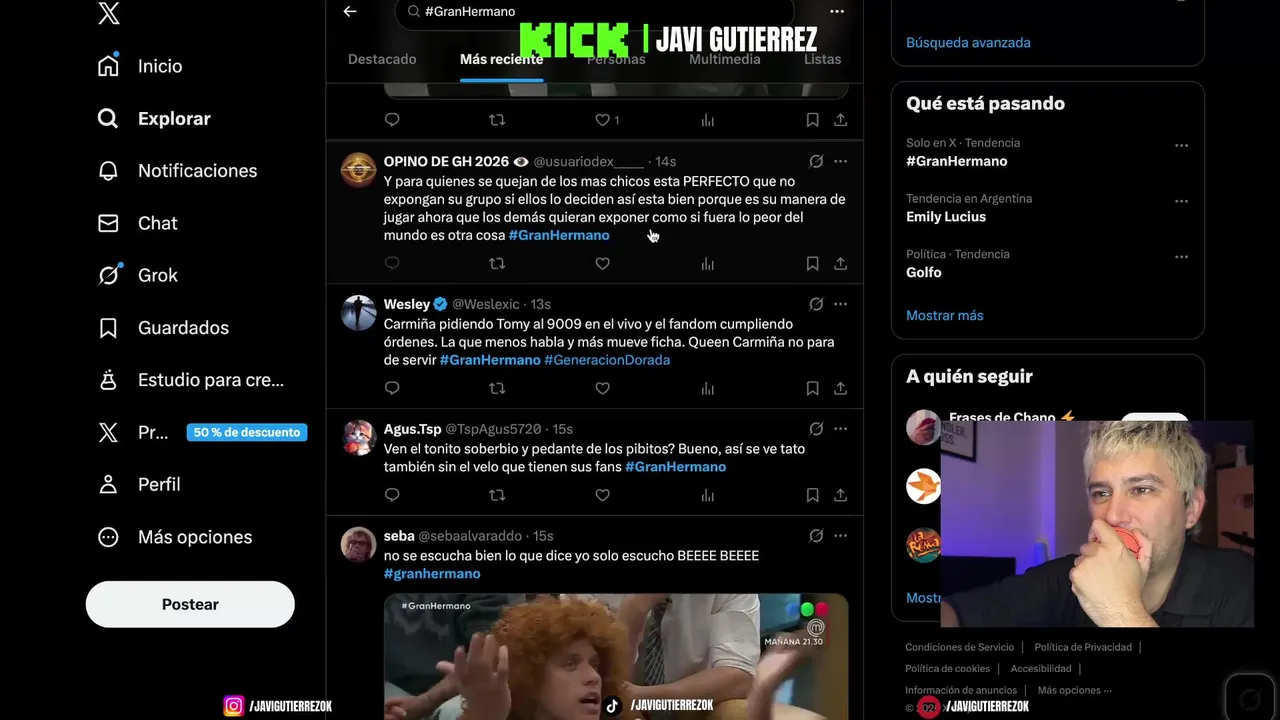Click the 50 % de descuento badge
The width and height of the screenshot is (1280, 720).
(x=247, y=432)
